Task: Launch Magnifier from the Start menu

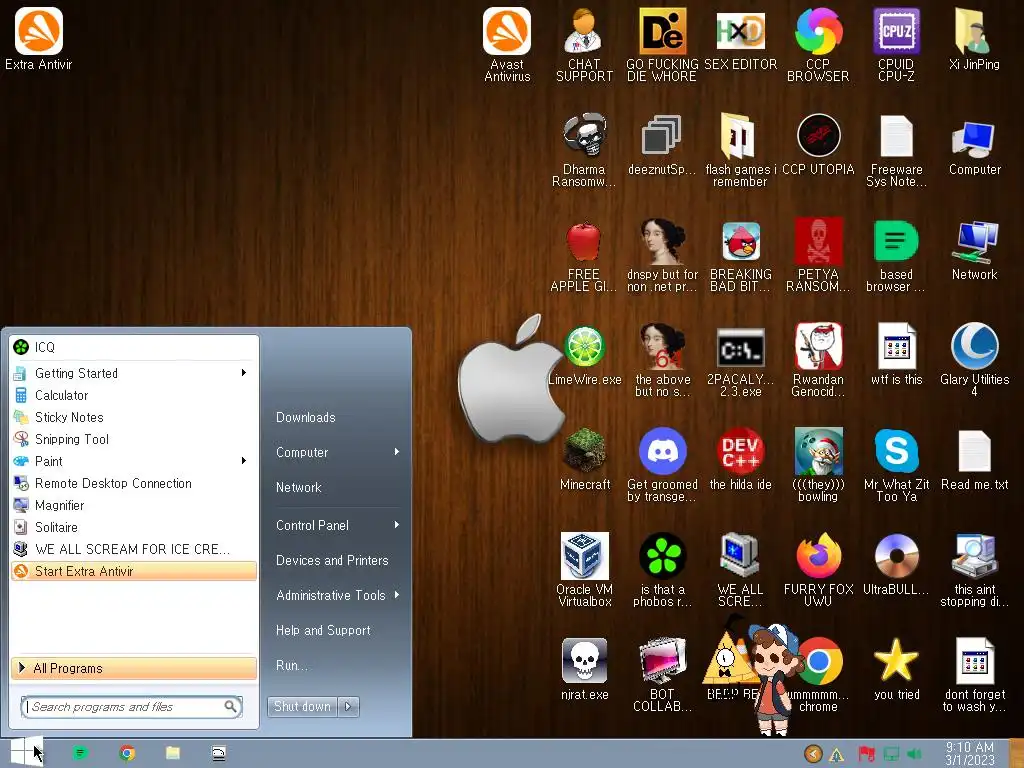Action: click(134, 505)
